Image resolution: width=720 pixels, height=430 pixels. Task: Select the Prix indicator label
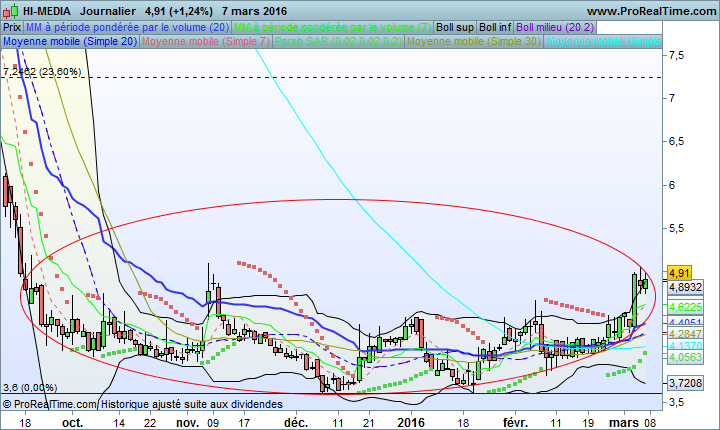(x=12, y=27)
